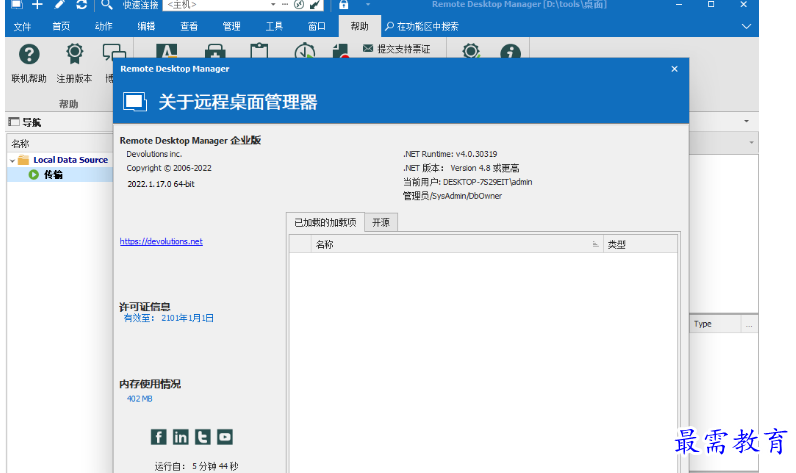
Task: Click the document with red dot recording icon
Action: pyautogui.click(x=341, y=51)
